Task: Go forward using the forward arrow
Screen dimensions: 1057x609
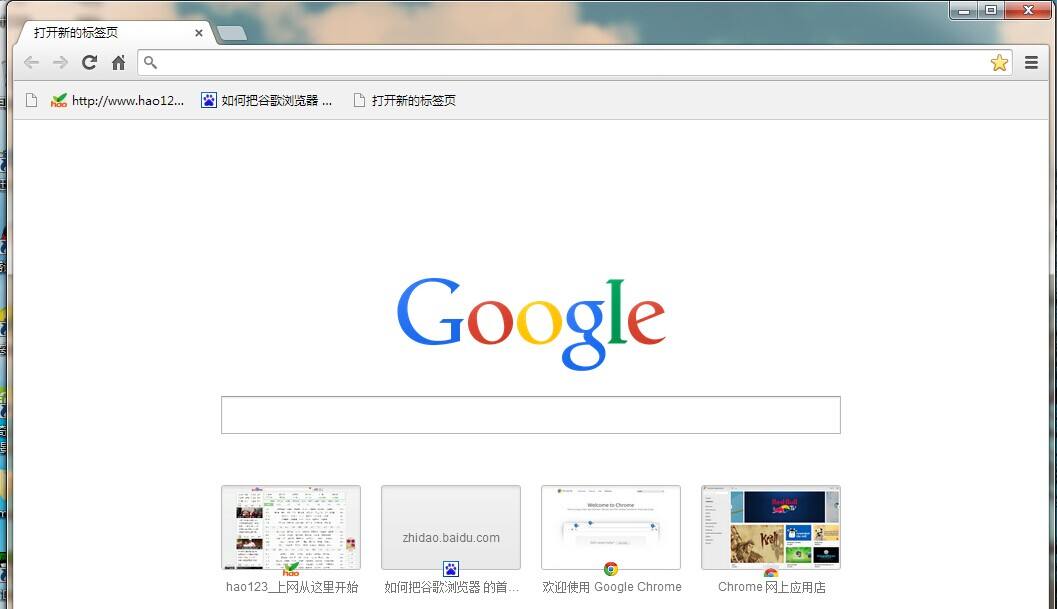Action: 61,63
